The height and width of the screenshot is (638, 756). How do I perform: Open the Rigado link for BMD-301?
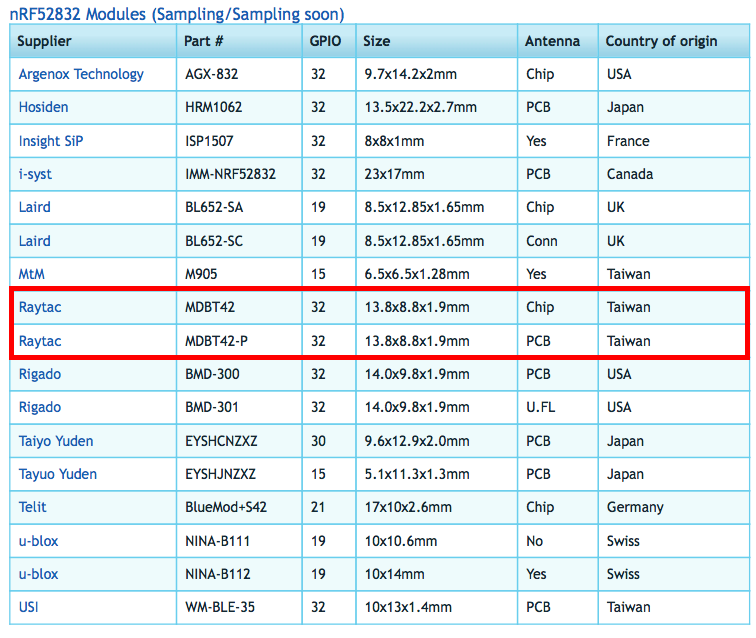pos(40,407)
